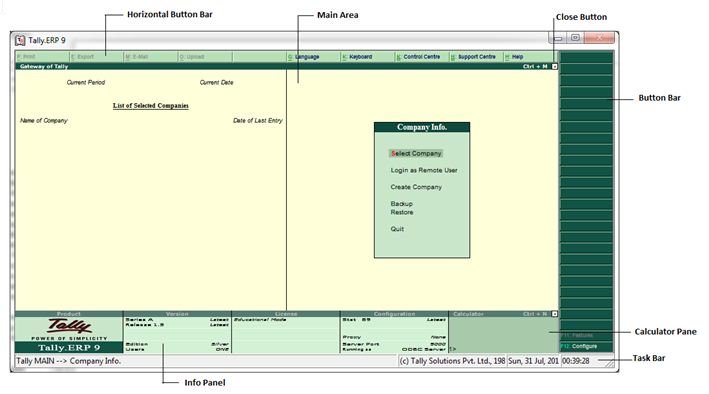Click the Export button in top bar
The image size is (709, 394).
[97, 57]
